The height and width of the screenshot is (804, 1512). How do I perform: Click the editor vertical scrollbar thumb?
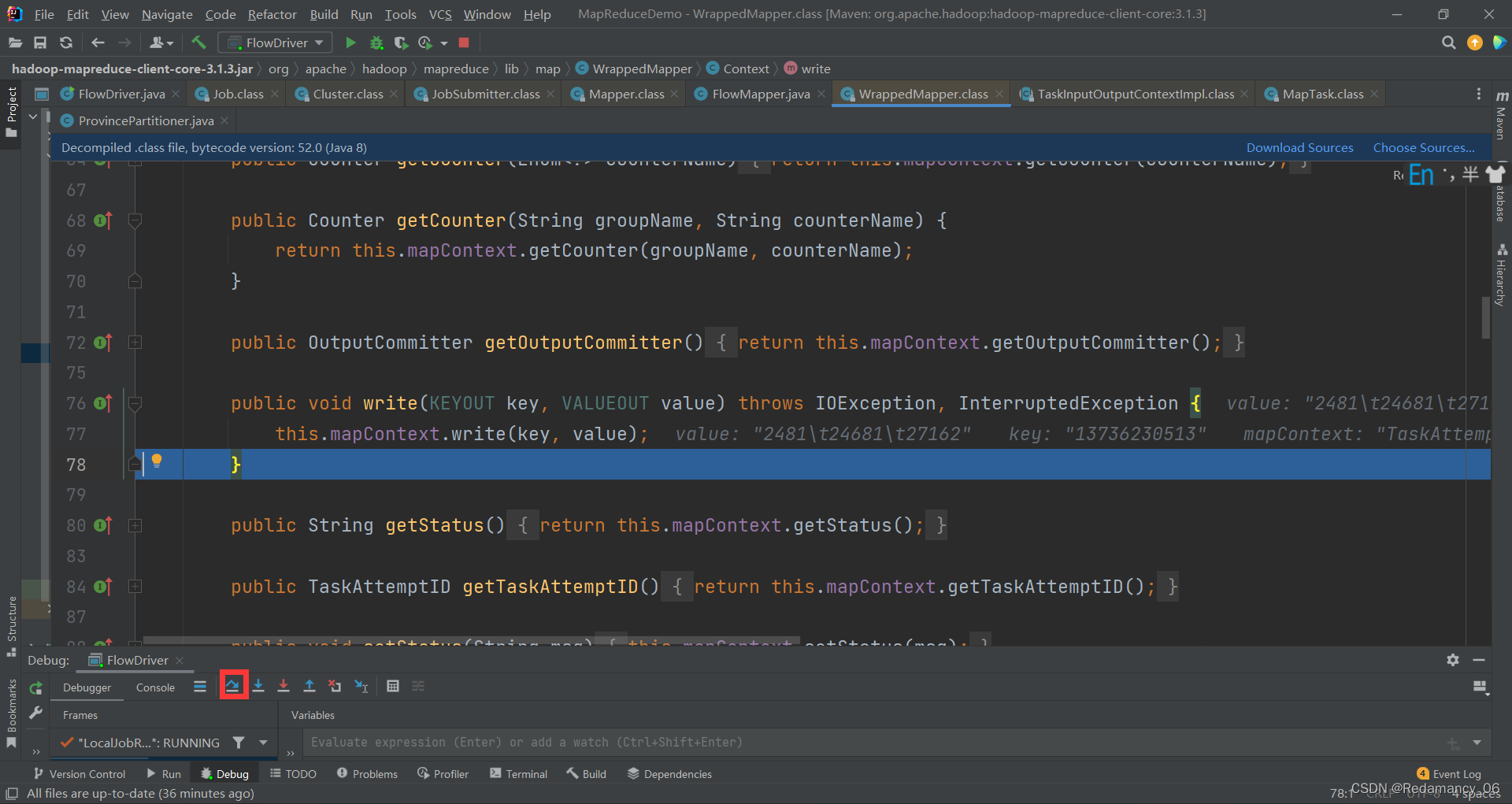coord(1485,317)
